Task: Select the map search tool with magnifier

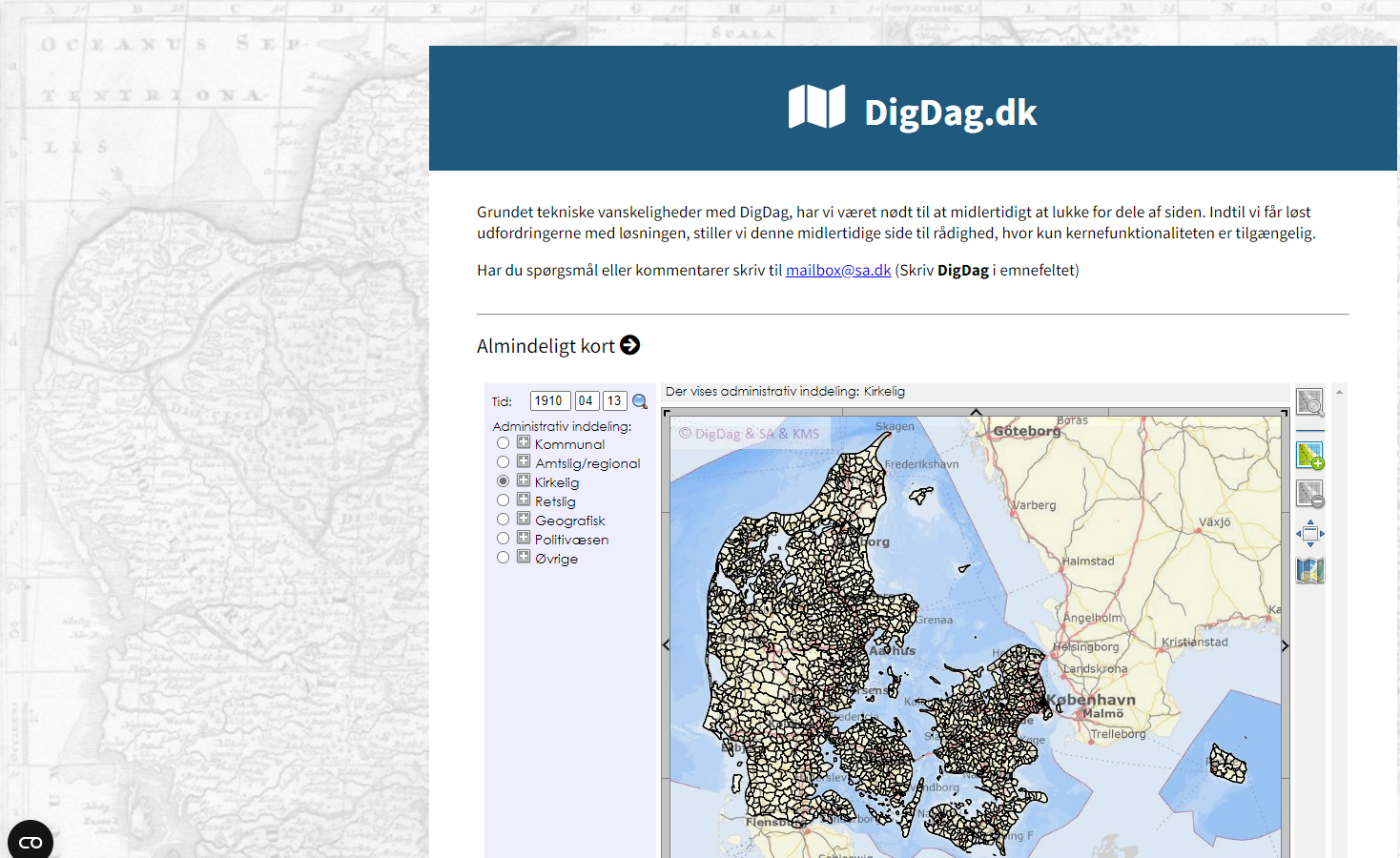Action: coord(1310,401)
